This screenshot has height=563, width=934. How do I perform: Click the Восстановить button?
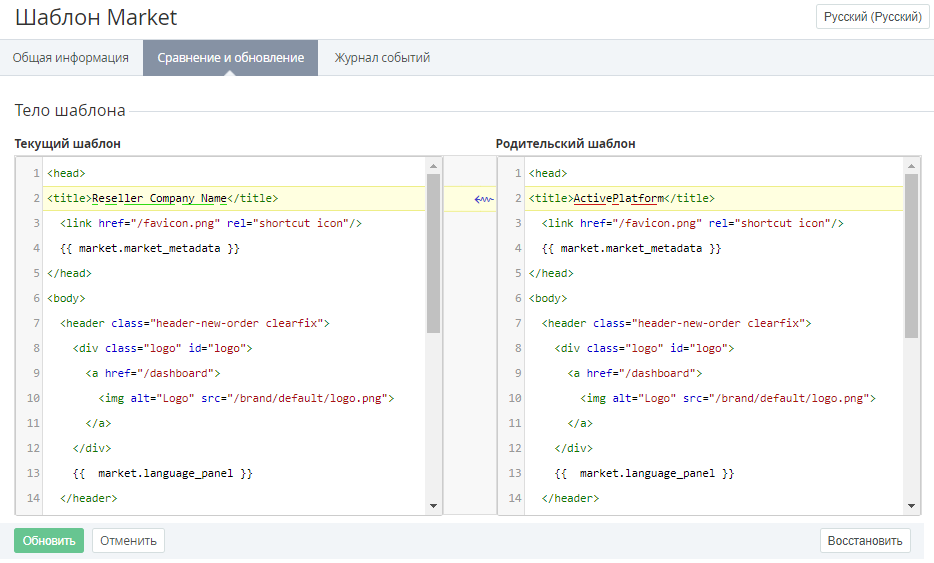click(865, 541)
